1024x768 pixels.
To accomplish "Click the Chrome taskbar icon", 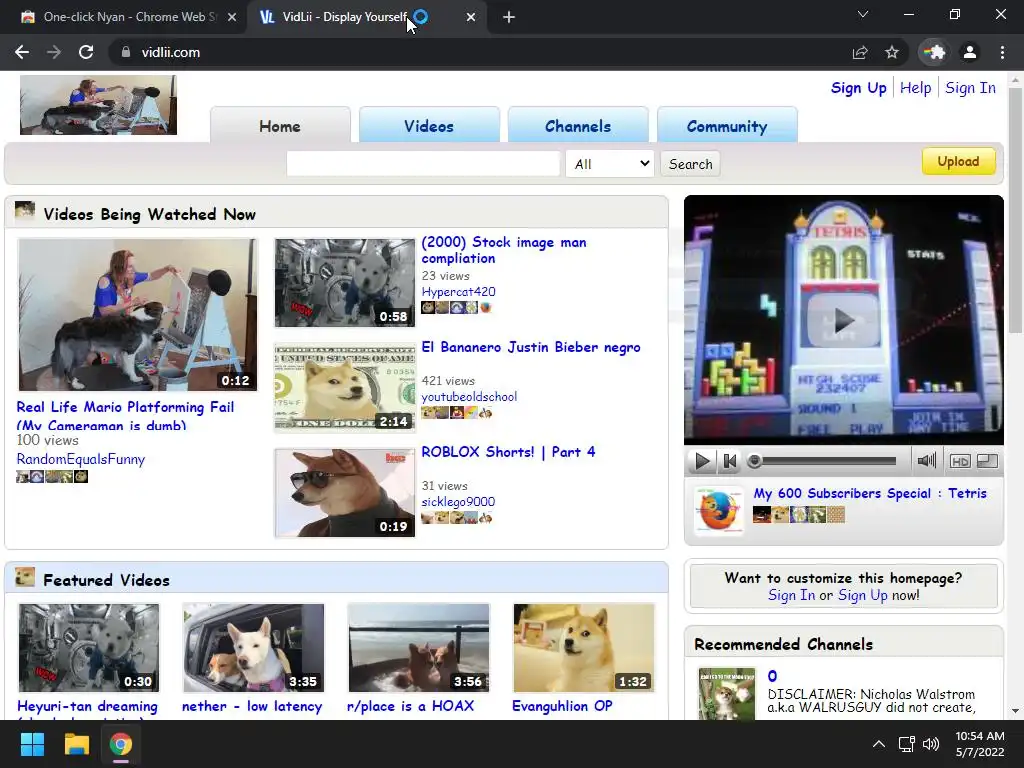I will pyautogui.click(x=121, y=744).
